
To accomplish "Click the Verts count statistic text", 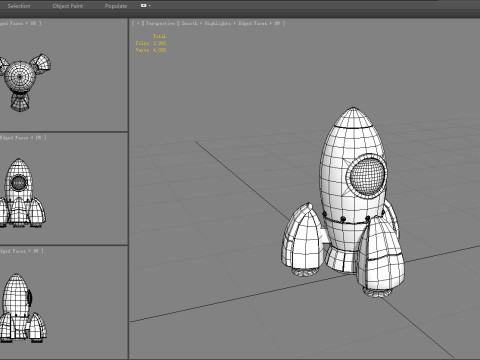I will point(151,50).
